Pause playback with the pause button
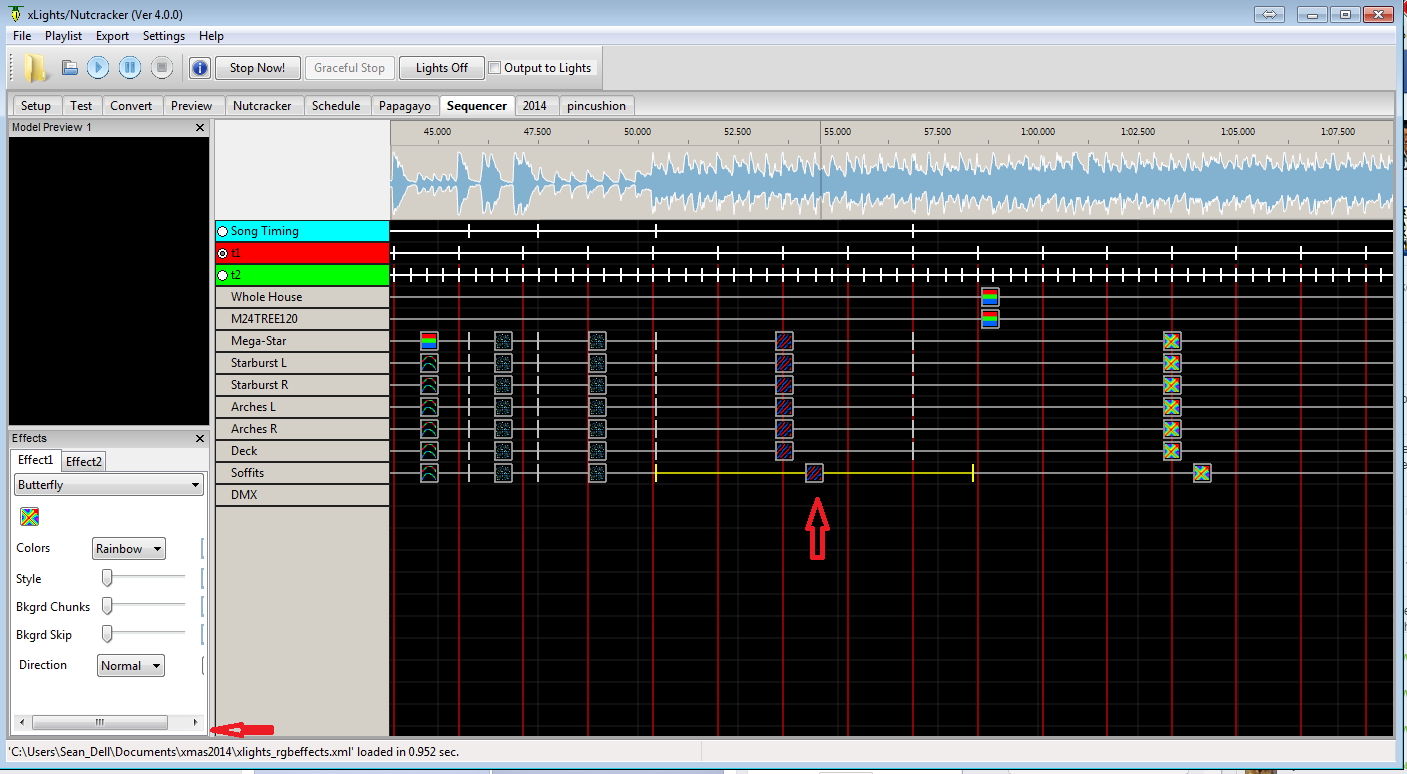The height and width of the screenshot is (774, 1407). point(130,68)
